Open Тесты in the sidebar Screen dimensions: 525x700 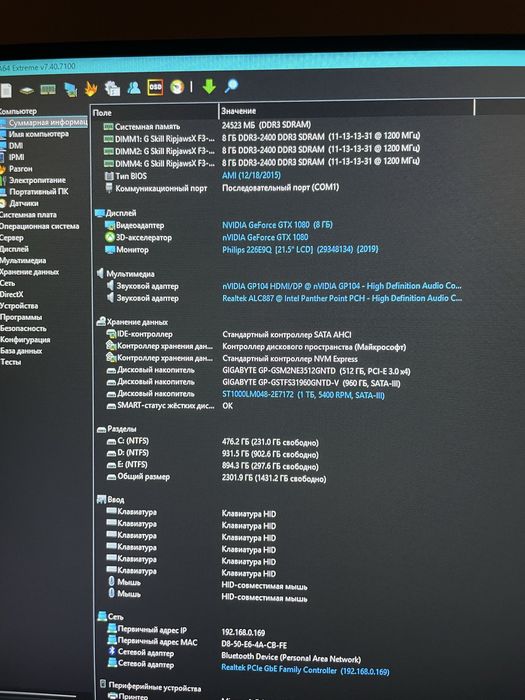[x=11, y=362]
